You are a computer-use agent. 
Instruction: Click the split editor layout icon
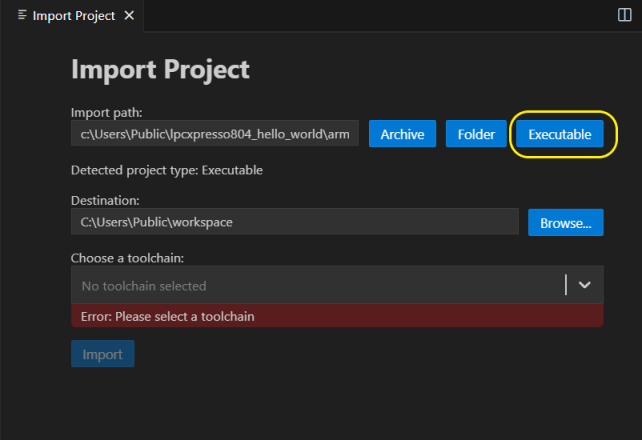click(624, 15)
